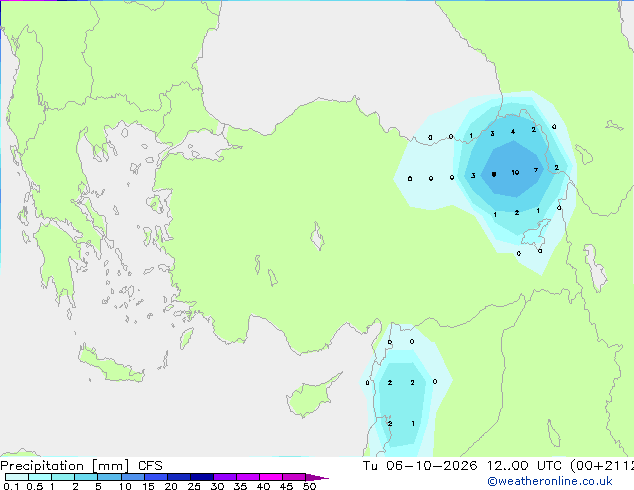Click the 10–15 mm blue legend swatch
The height and width of the screenshot is (490, 634).
pyautogui.click(x=132, y=477)
